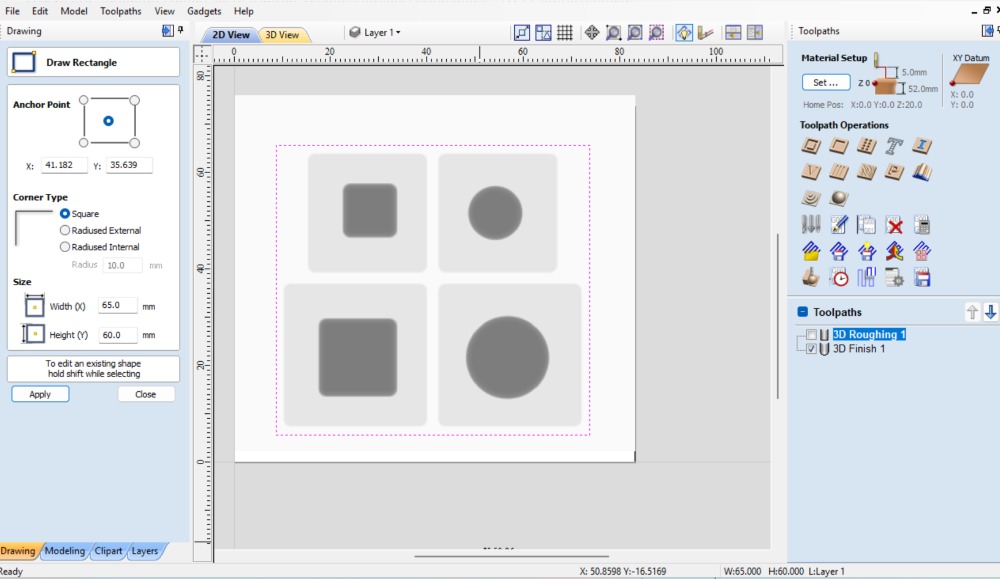This screenshot has height=579, width=1000.
Task: Select the 3D Rough machining toolpath icon
Action: click(811, 198)
